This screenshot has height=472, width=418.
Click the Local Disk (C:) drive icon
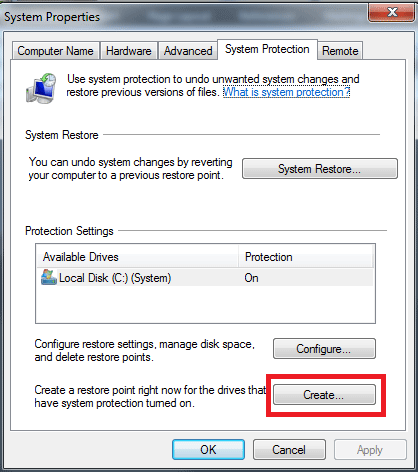[x=49, y=277]
